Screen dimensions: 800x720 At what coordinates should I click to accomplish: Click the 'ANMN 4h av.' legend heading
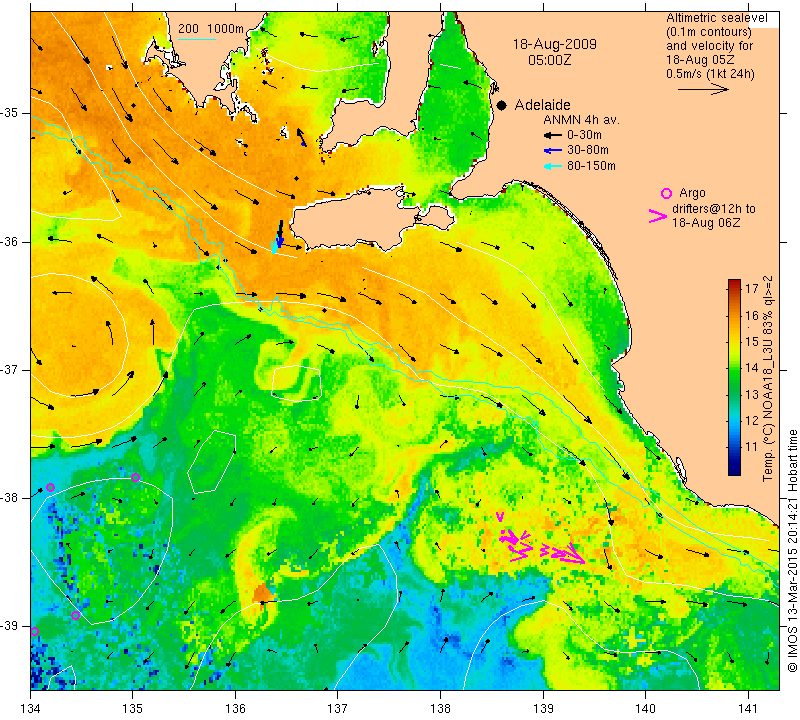[x=581, y=120]
